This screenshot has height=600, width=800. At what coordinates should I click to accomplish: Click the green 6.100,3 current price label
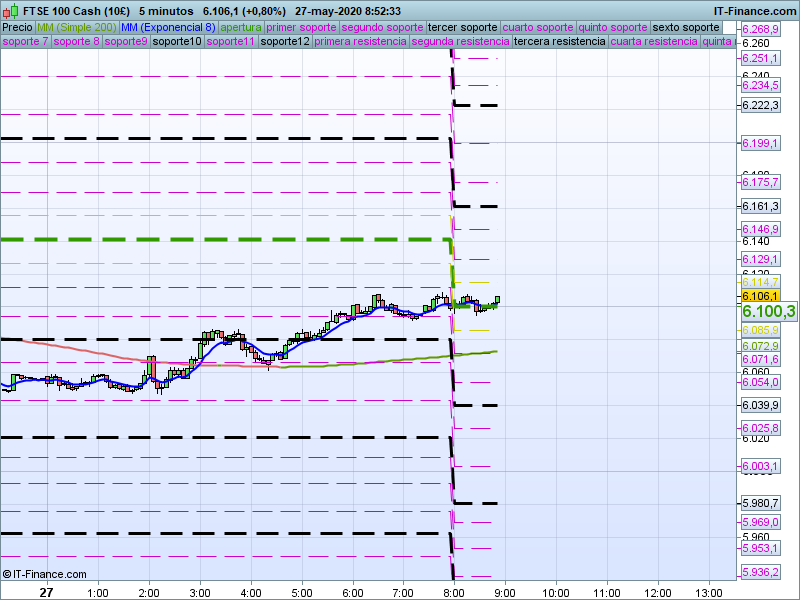pyautogui.click(x=768, y=312)
